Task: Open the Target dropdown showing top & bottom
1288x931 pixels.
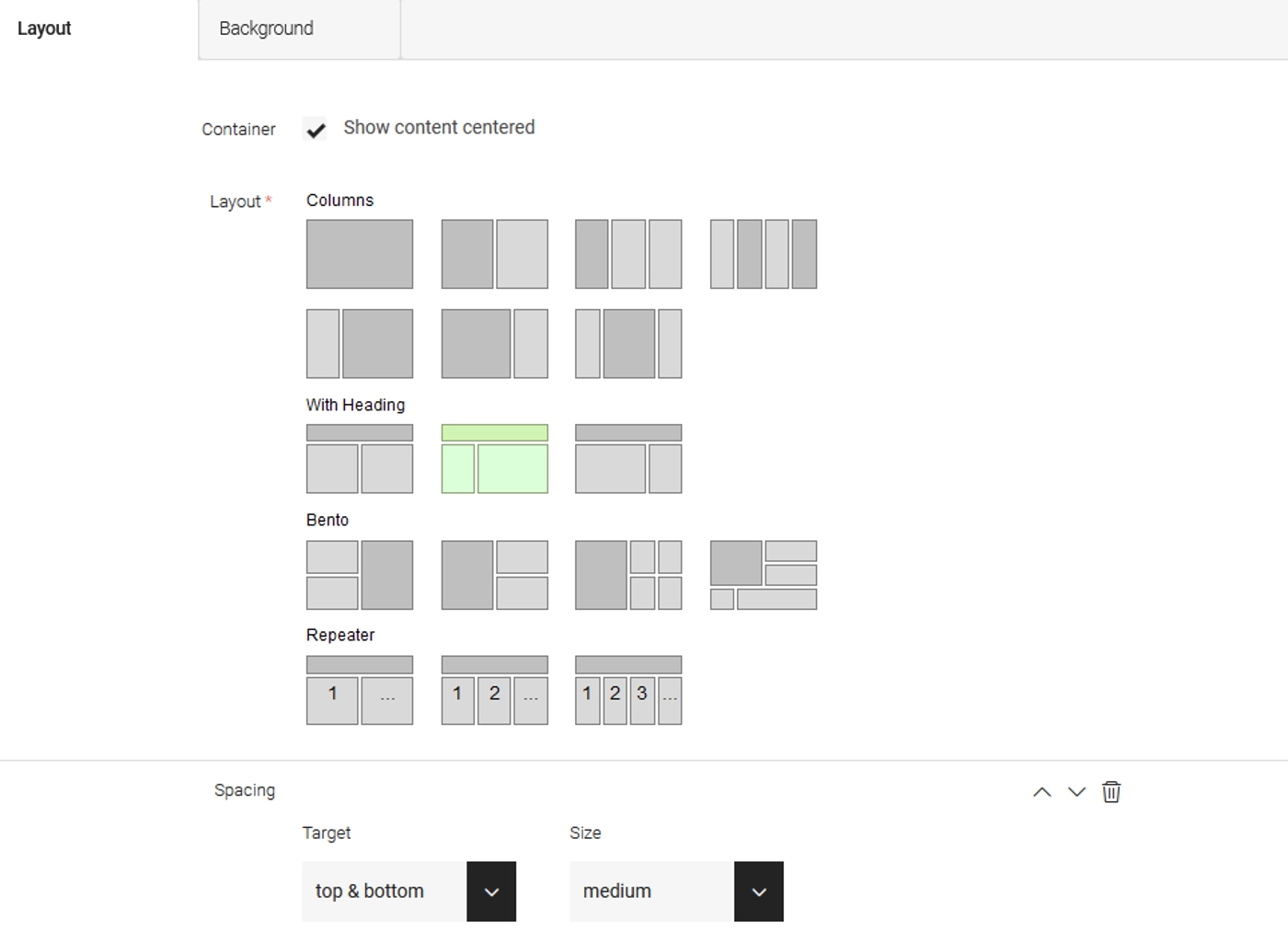Action: pos(408,891)
